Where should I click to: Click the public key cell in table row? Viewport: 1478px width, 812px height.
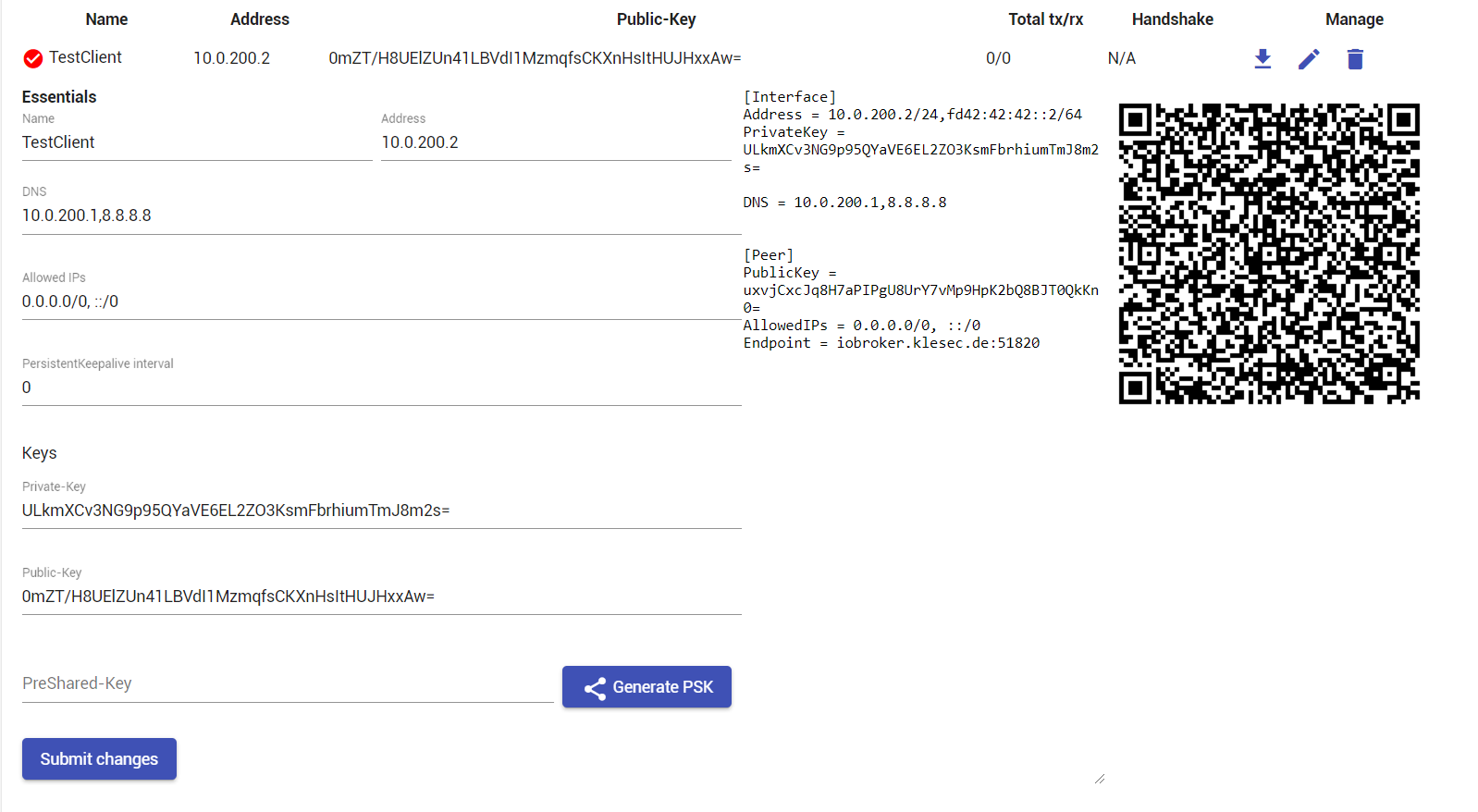(x=535, y=58)
